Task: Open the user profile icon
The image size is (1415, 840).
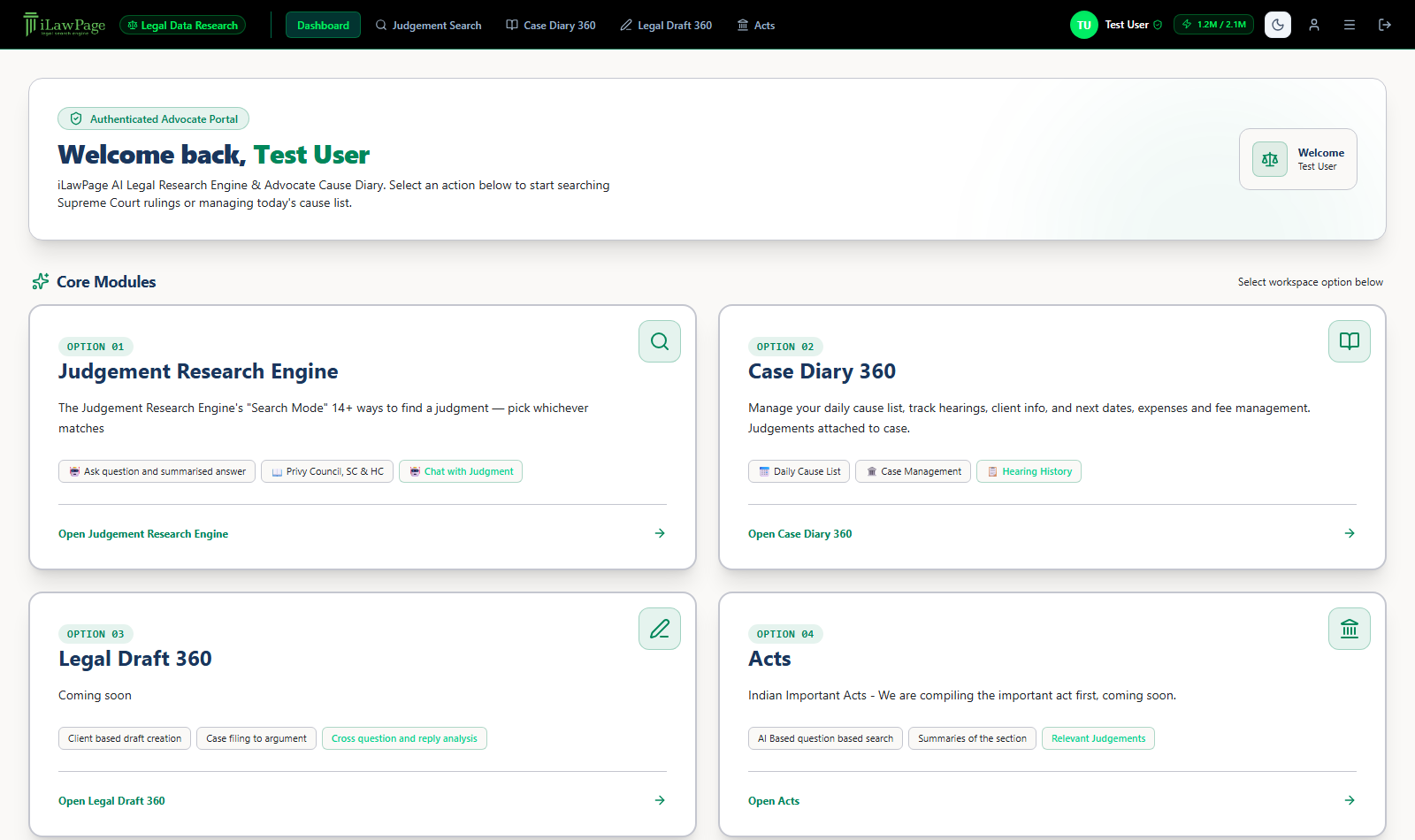Action: 1314,25
